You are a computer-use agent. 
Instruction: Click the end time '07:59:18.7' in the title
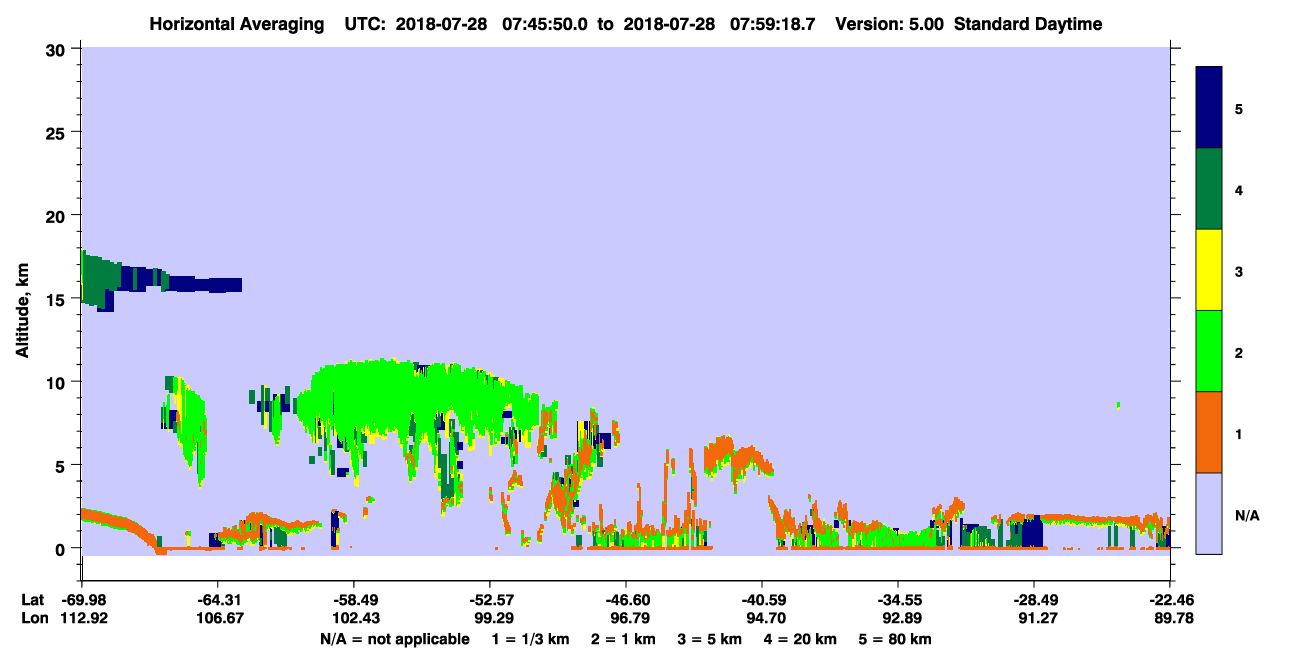click(773, 24)
